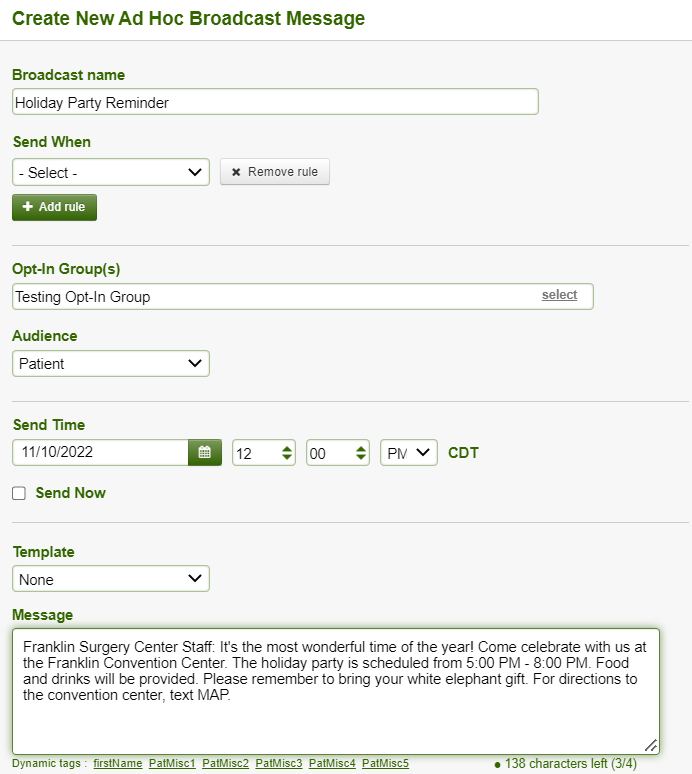Increase the hour stepper value

tap(287, 448)
